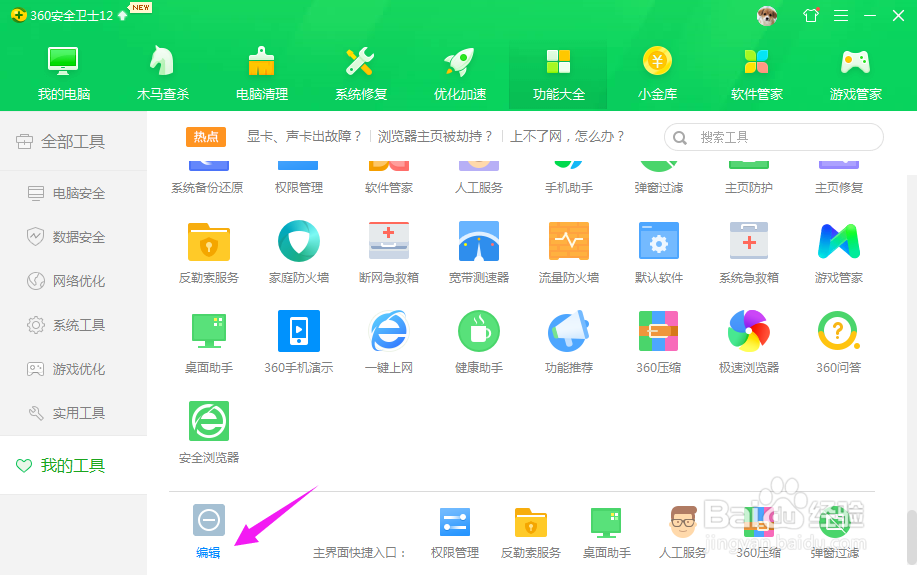917x575 pixels.
Task: Switch to 我的电脑 tab
Action: [64, 74]
